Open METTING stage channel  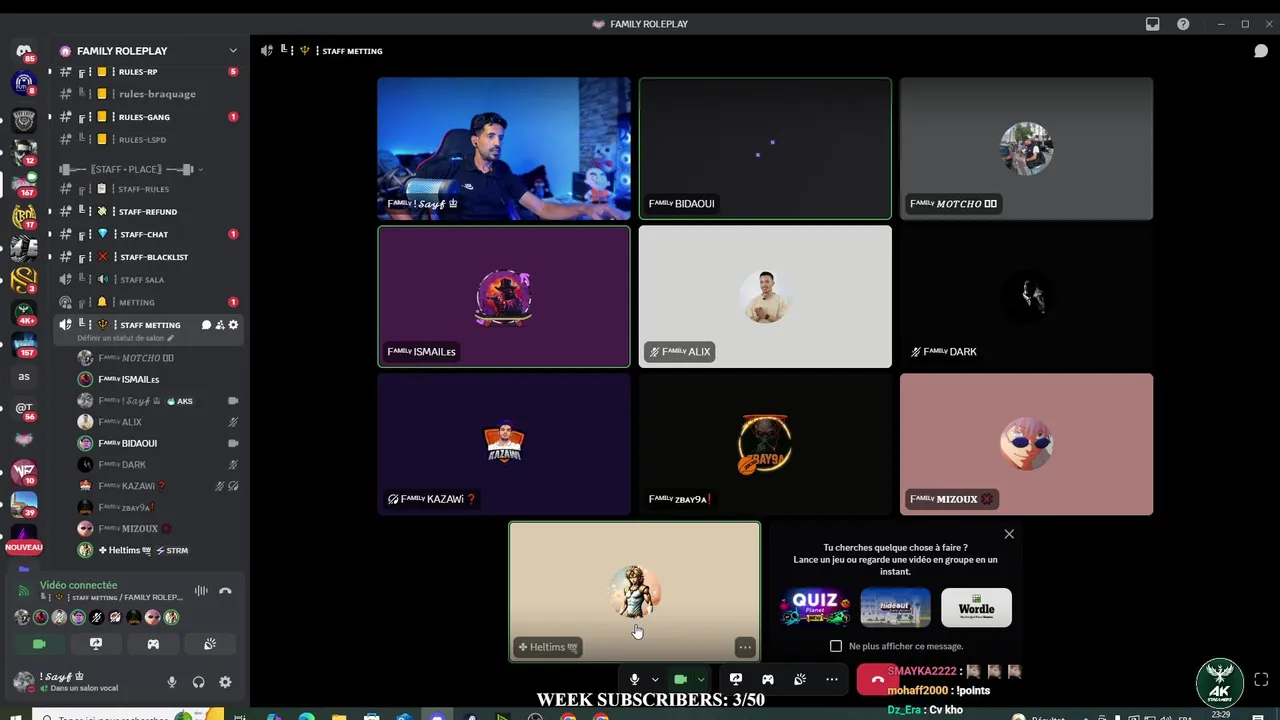coord(148,302)
